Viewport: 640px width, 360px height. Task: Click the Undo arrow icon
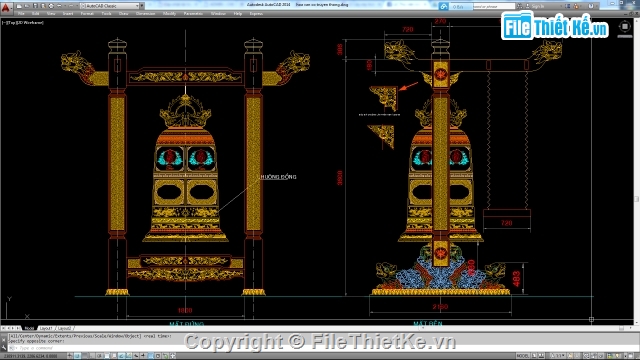[60, 6]
